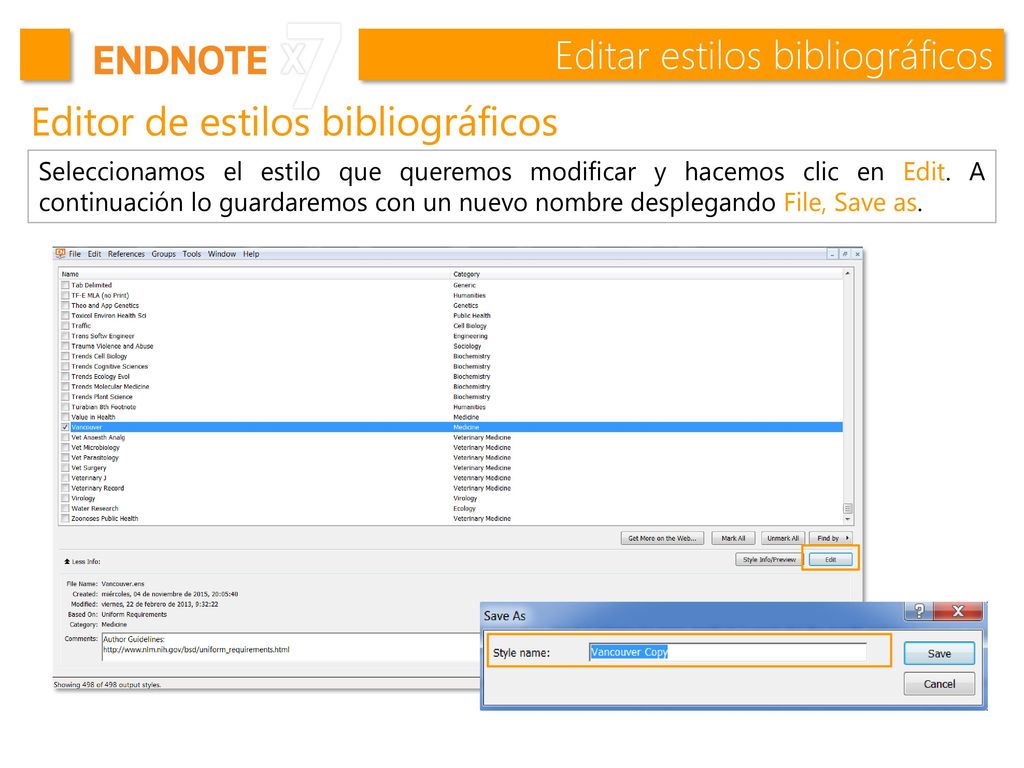
Task: Click Get More on the Web button
Action: (662, 538)
